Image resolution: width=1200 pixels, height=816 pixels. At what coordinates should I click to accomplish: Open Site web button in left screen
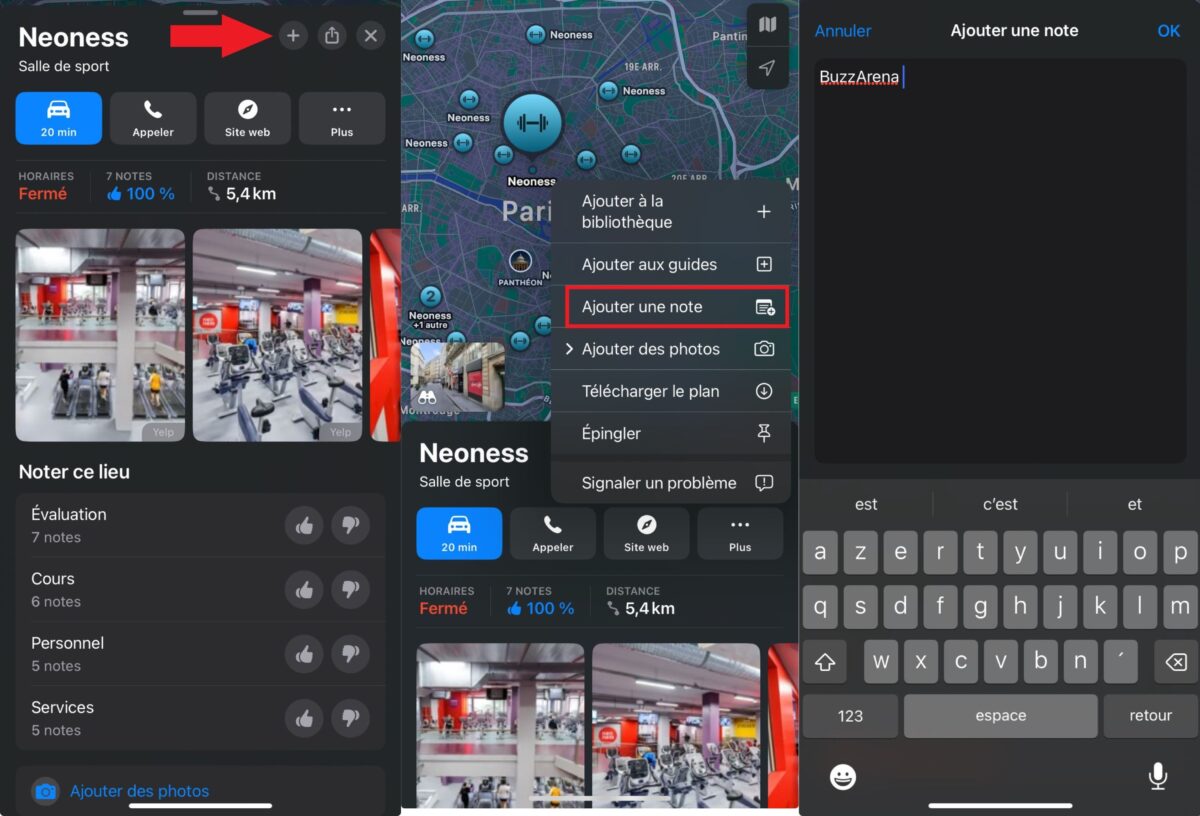pyautogui.click(x=247, y=119)
